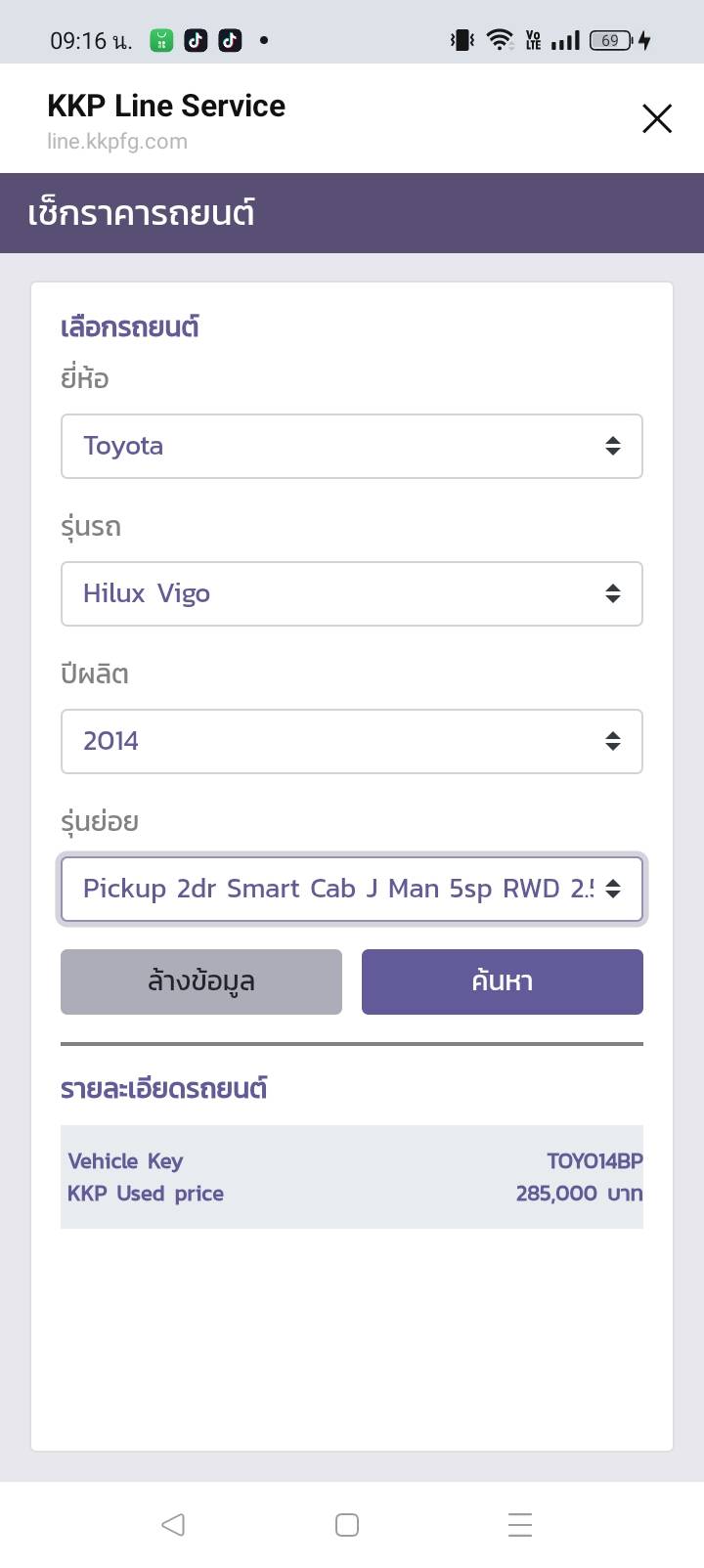The image size is (704, 1568).
Task: Open the brand dropdown showing Toyota
Action: [351, 446]
